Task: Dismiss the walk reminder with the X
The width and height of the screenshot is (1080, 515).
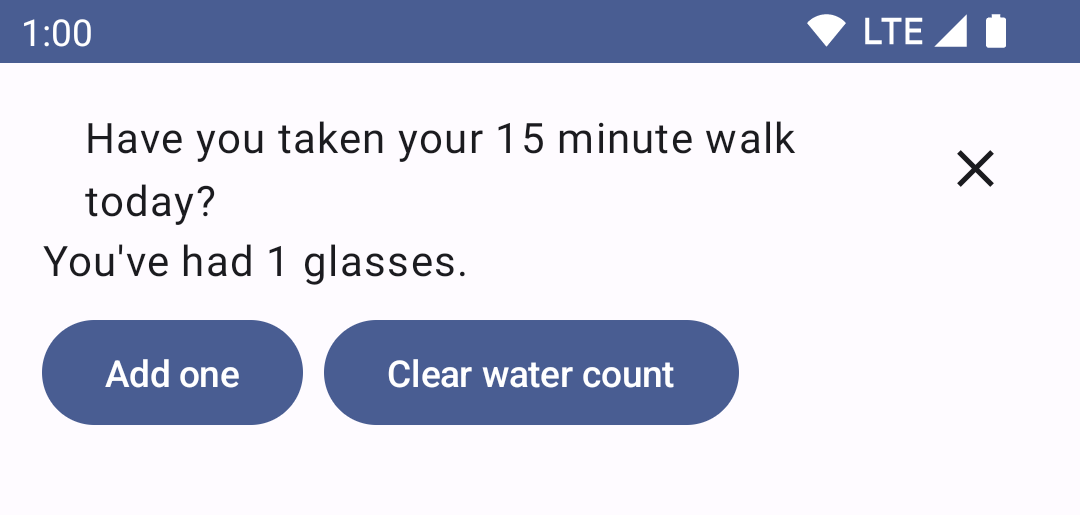Action: [975, 169]
